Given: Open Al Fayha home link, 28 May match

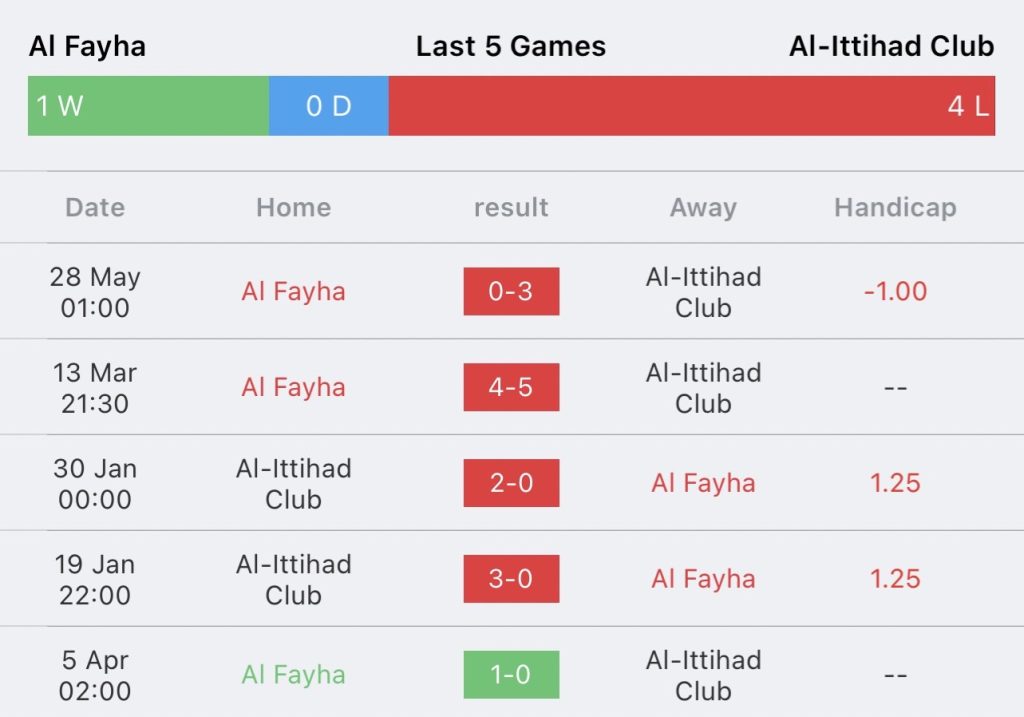Looking at the screenshot, I should [x=293, y=292].
